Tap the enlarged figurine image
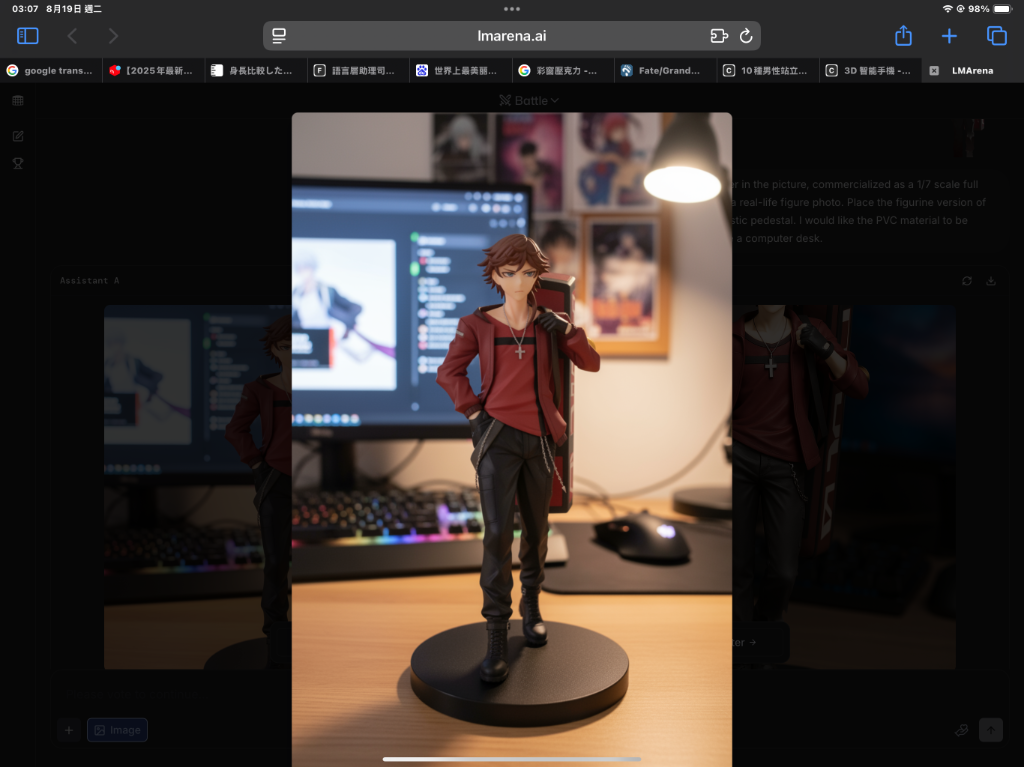 (x=511, y=439)
